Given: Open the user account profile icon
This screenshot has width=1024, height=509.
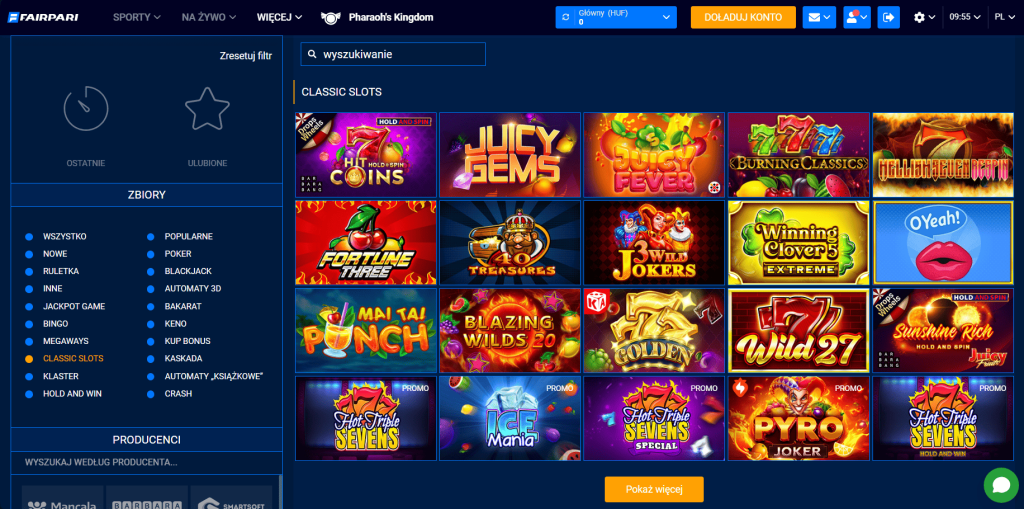Looking at the screenshot, I should coord(857,18).
